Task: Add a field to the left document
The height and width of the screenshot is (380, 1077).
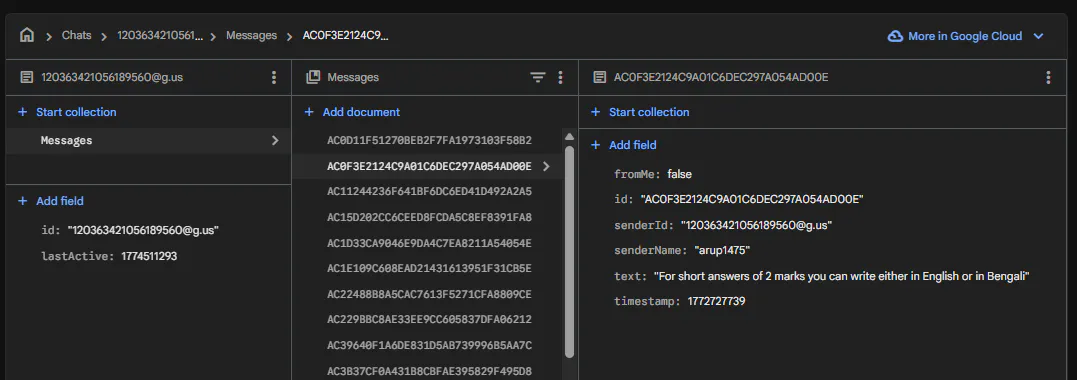Action: (51, 201)
